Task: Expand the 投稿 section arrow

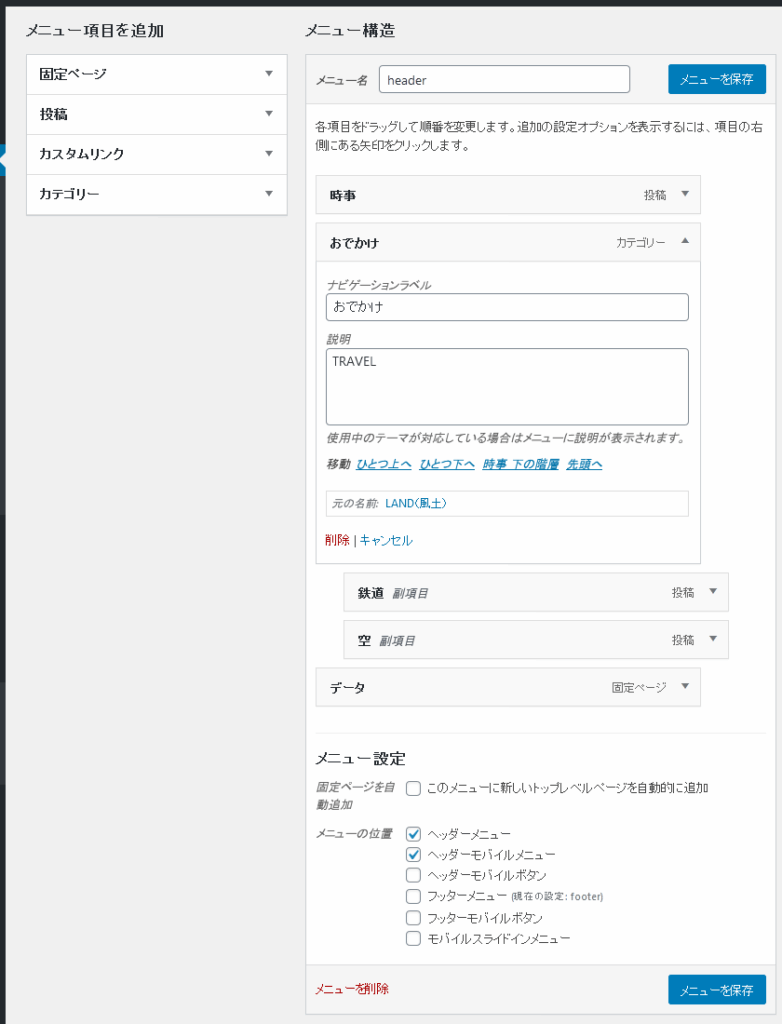Action: [269, 114]
